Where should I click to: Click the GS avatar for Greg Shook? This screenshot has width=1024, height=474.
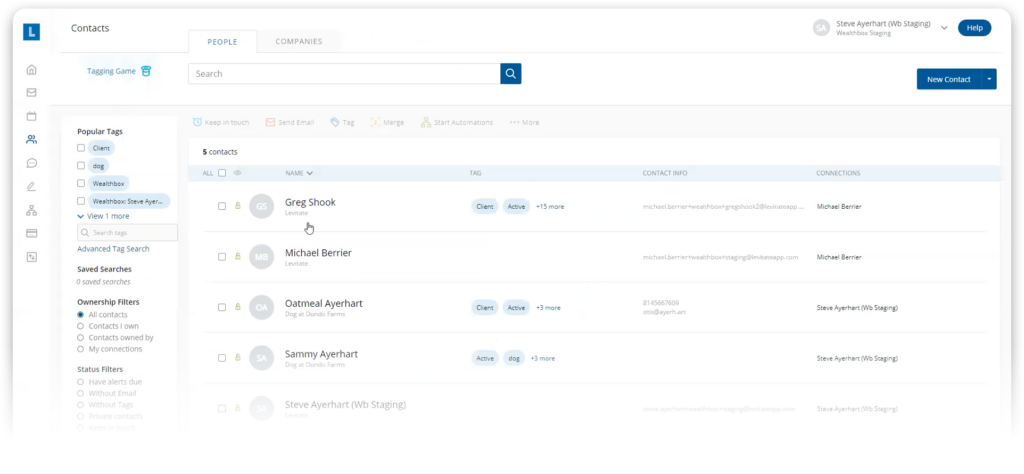[x=261, y=206]
